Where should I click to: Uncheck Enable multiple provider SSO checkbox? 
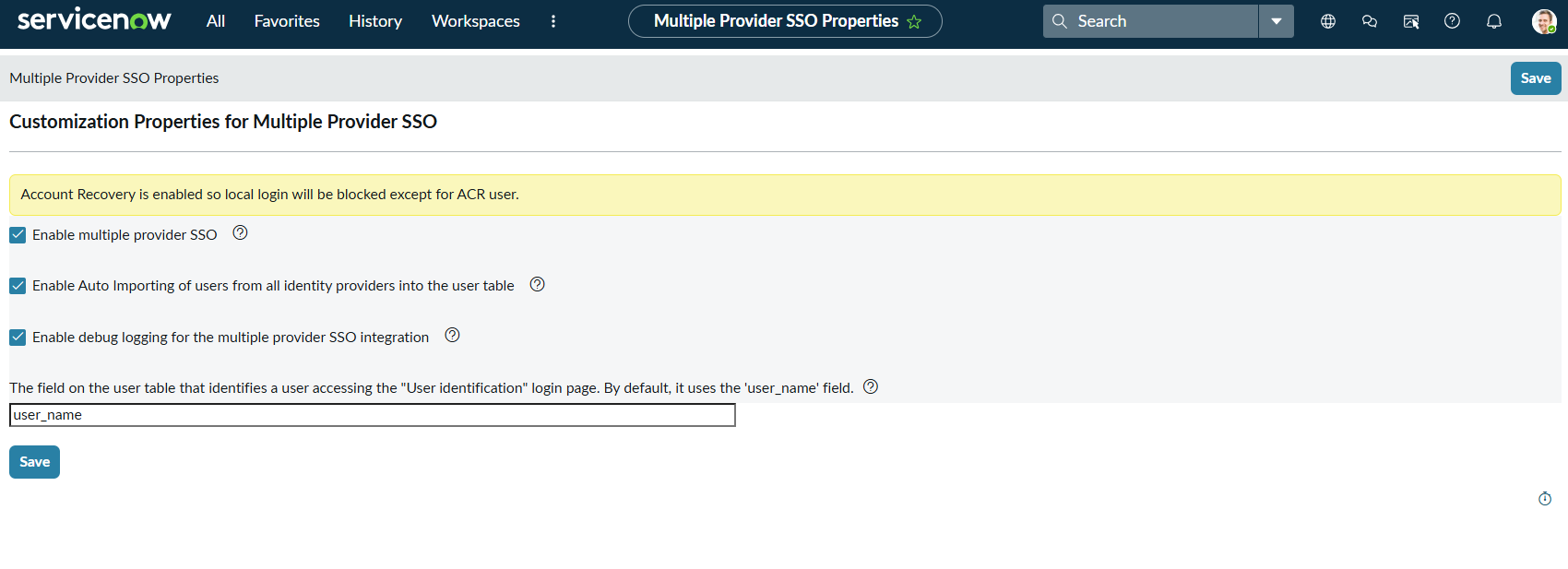pos(18,235)
